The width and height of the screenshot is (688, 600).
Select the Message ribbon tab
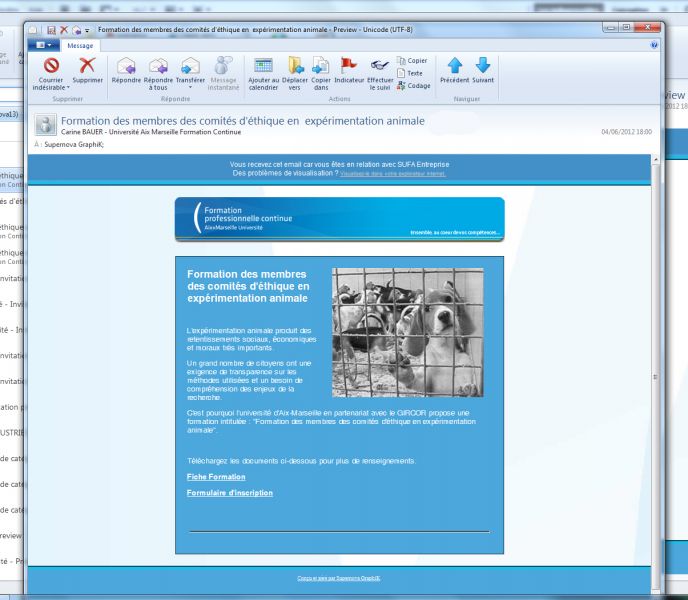pos(80,46)
